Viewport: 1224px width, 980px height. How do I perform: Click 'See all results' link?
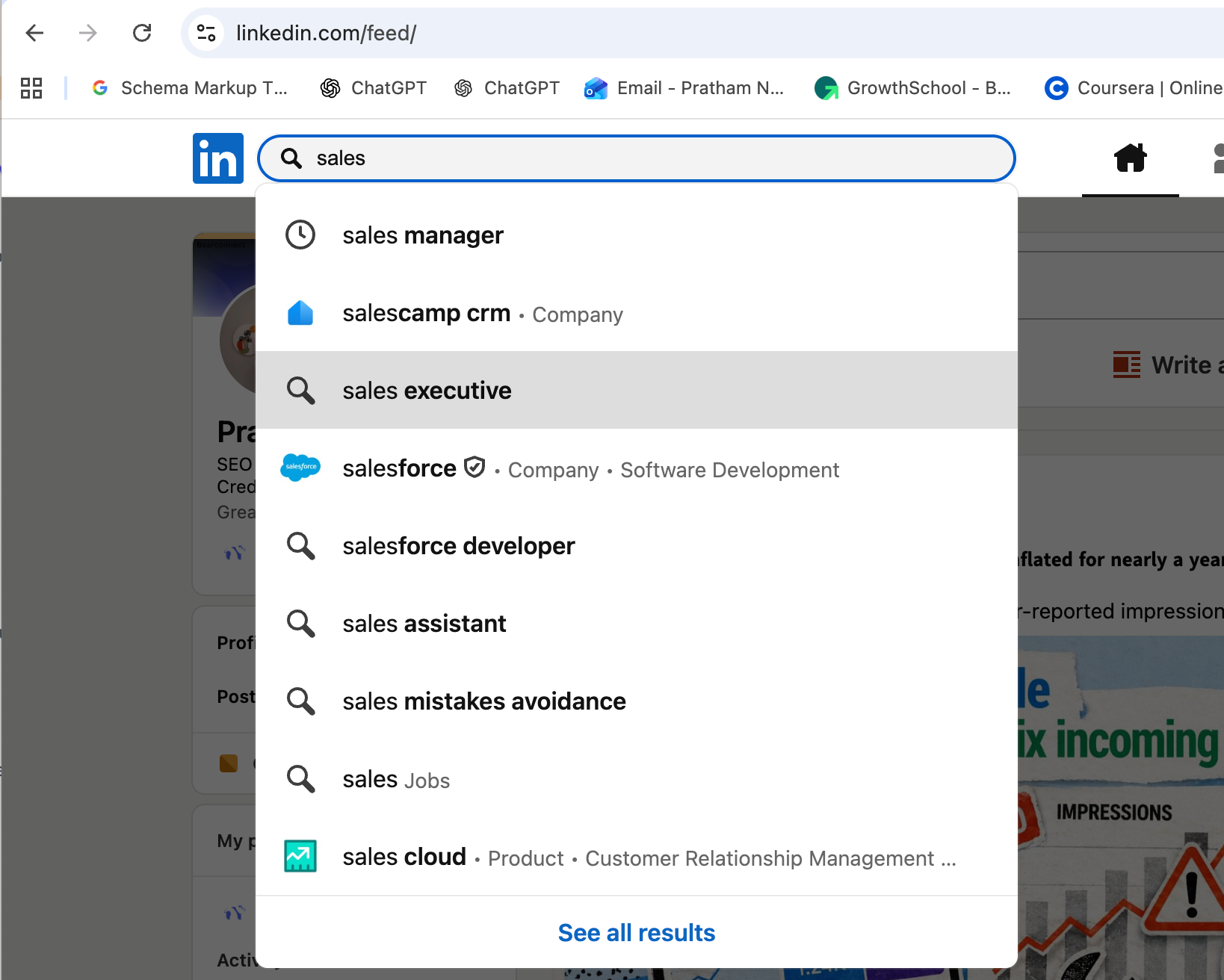point(636,933)
